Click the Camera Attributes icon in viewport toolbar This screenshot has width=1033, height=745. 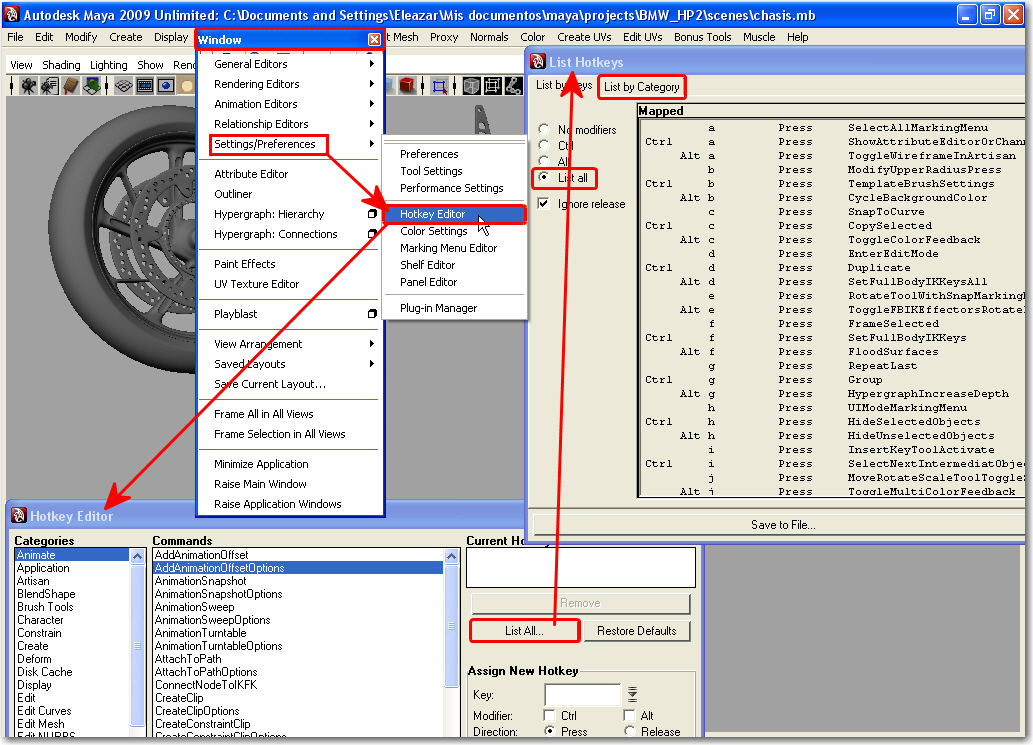coord(49,86)
